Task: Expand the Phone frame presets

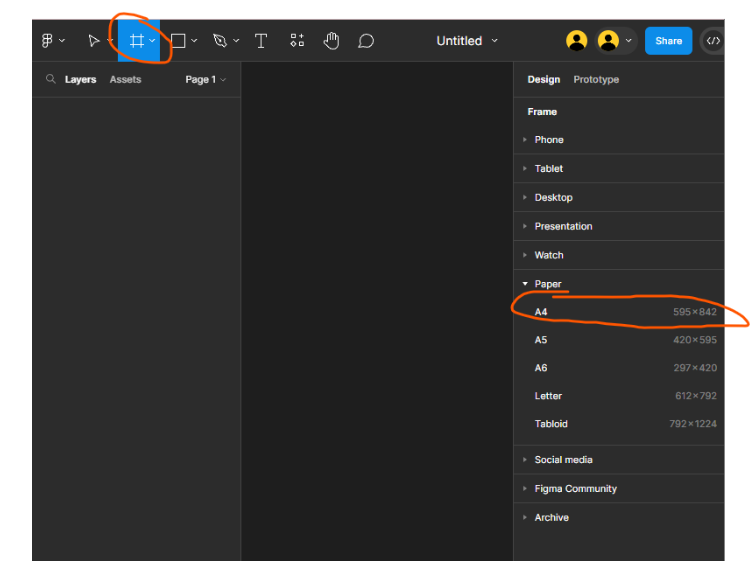Action: point(548,140)
